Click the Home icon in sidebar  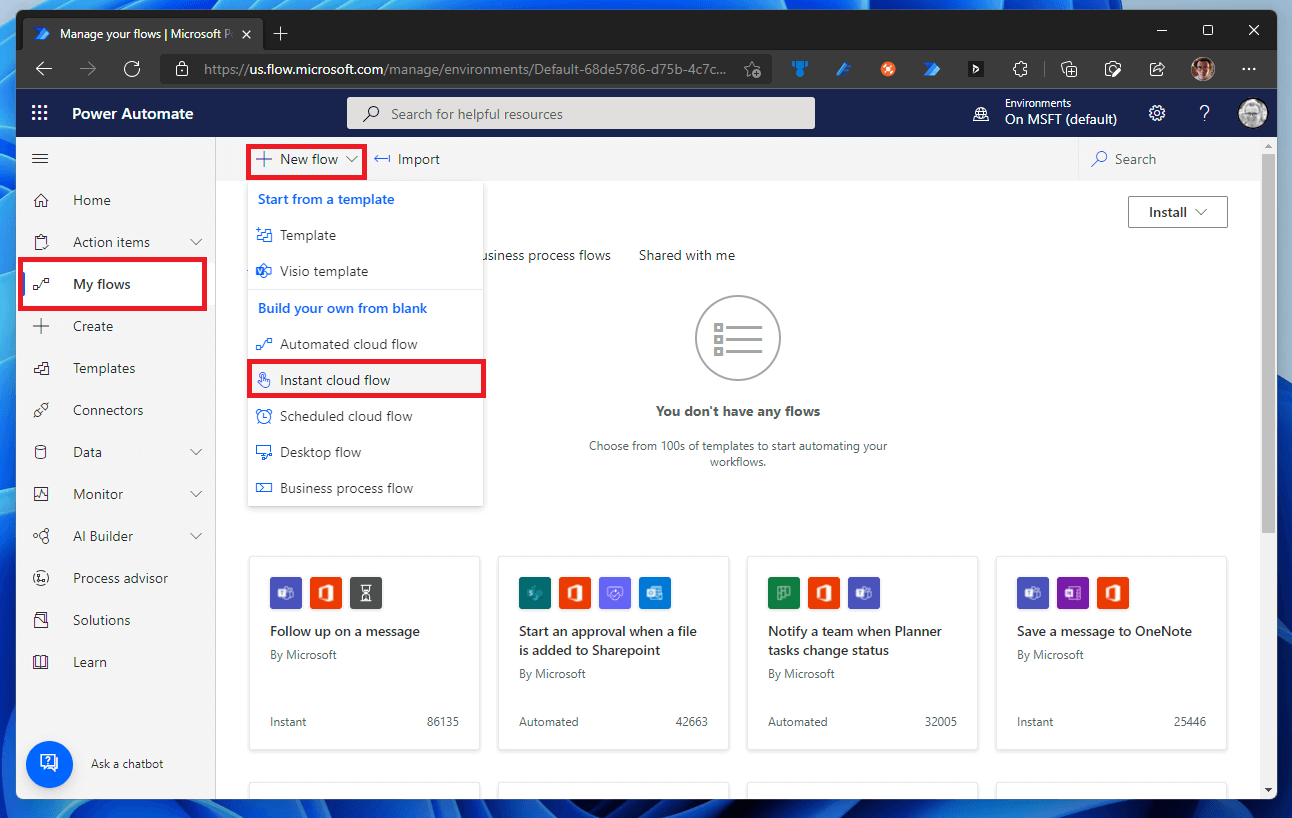tap(41, 200)
